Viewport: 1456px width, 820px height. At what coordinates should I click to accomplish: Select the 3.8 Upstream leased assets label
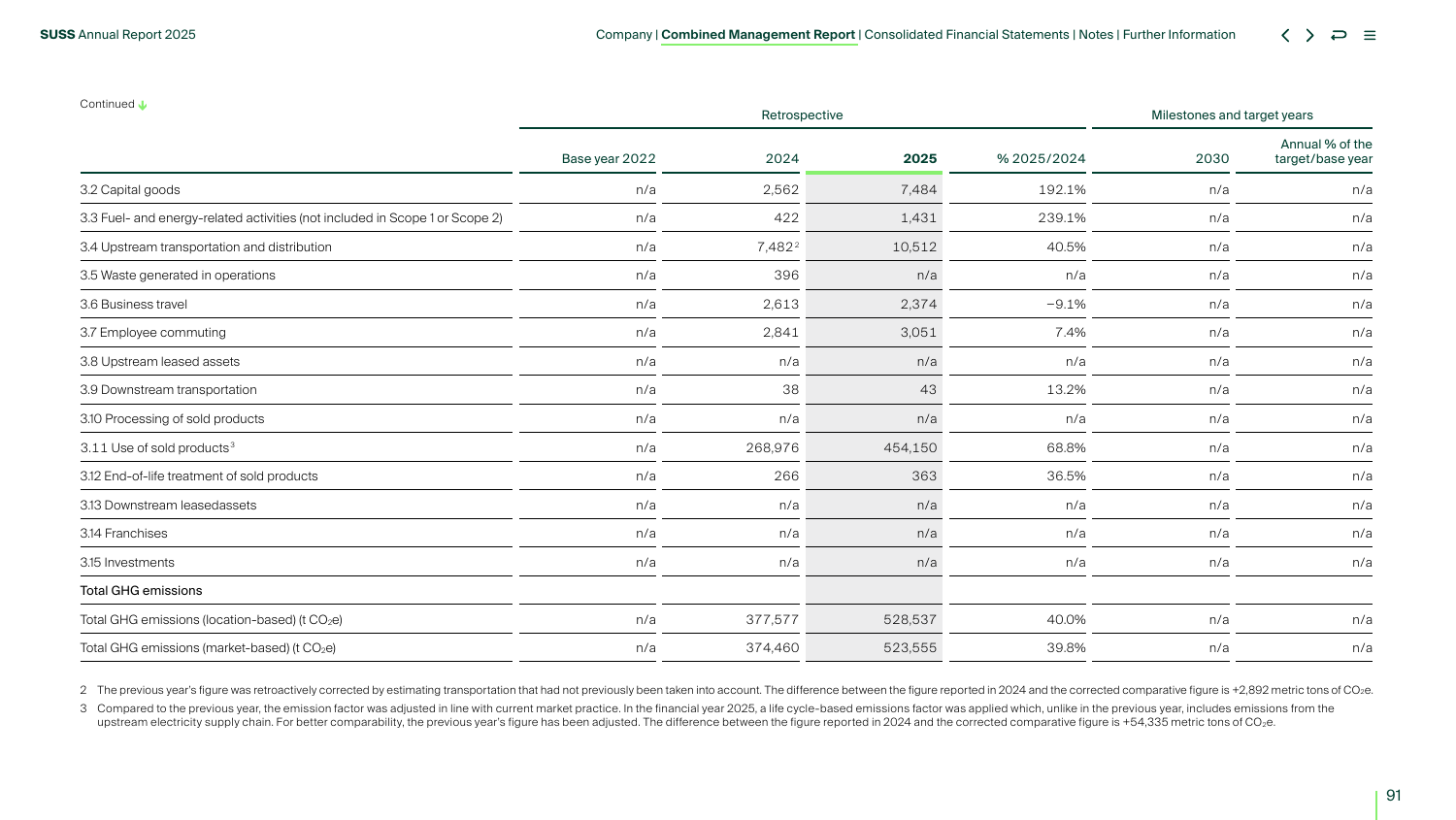[160, 362]
